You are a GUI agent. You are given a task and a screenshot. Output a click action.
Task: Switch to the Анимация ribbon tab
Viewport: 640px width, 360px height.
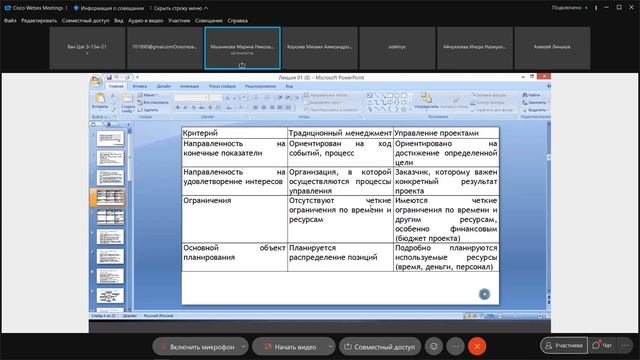[x=189, y=86]
